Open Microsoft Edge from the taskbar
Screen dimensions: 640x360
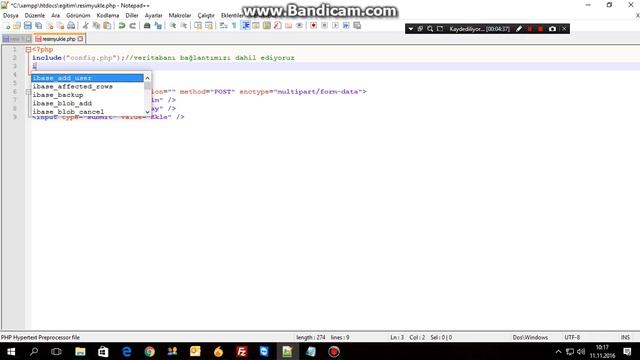click(x=127, y=351)
